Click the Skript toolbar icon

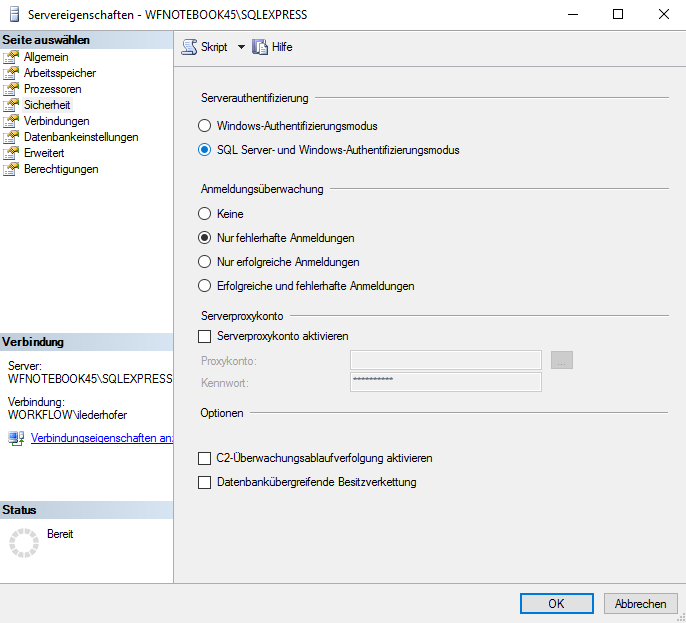[189, 47]
